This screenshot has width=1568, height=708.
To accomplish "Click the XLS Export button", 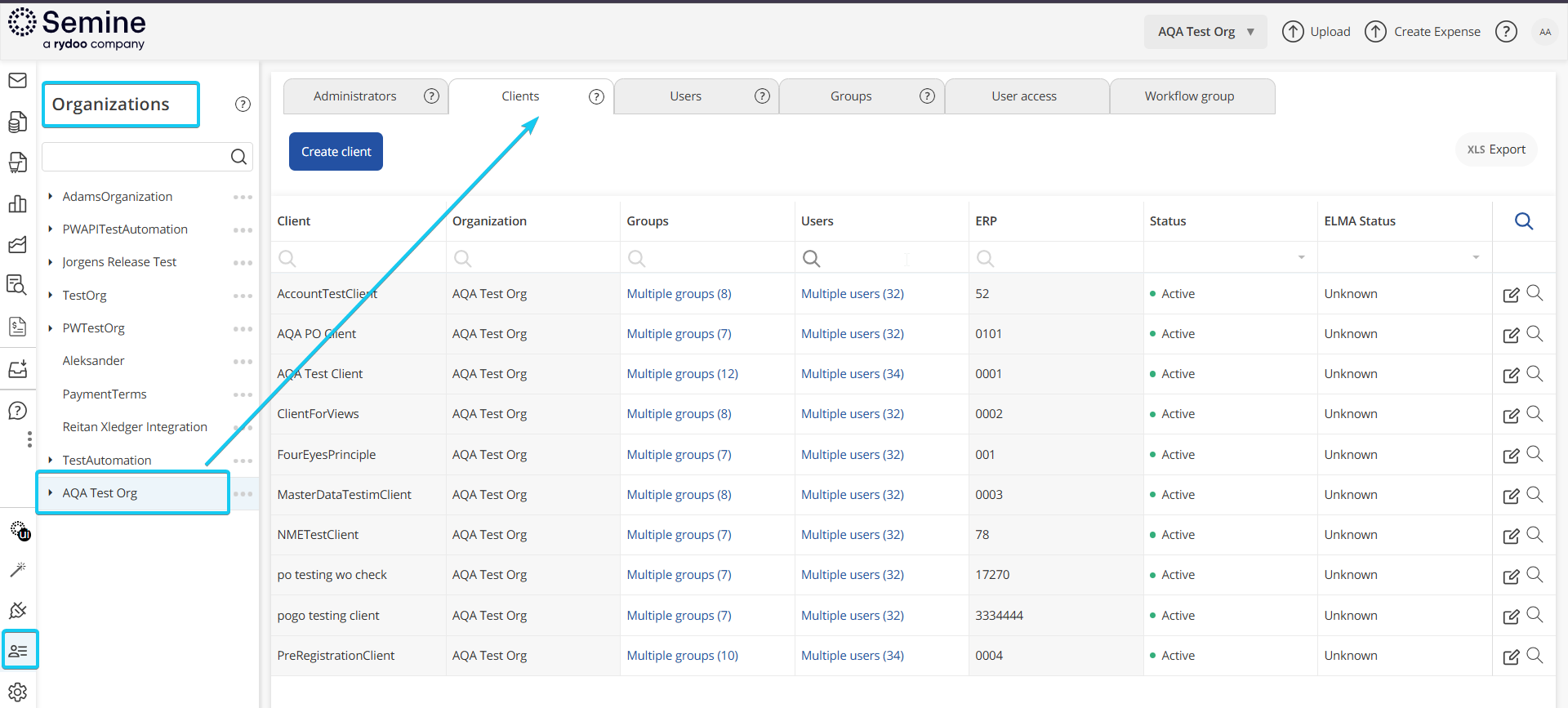I will (1495, 149).
